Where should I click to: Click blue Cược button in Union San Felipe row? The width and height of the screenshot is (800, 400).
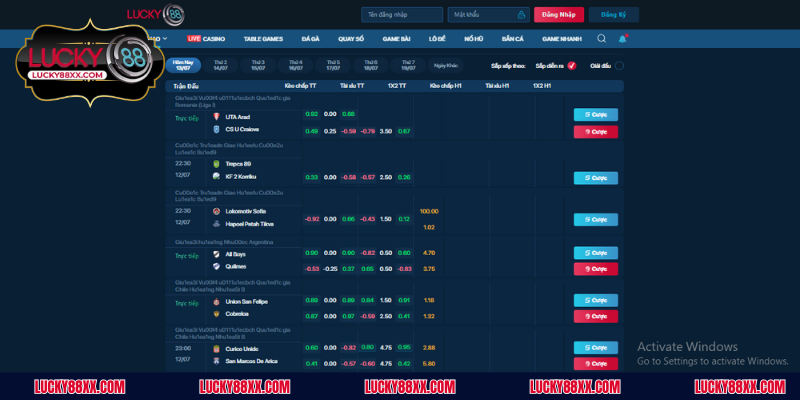pos(595,301)
